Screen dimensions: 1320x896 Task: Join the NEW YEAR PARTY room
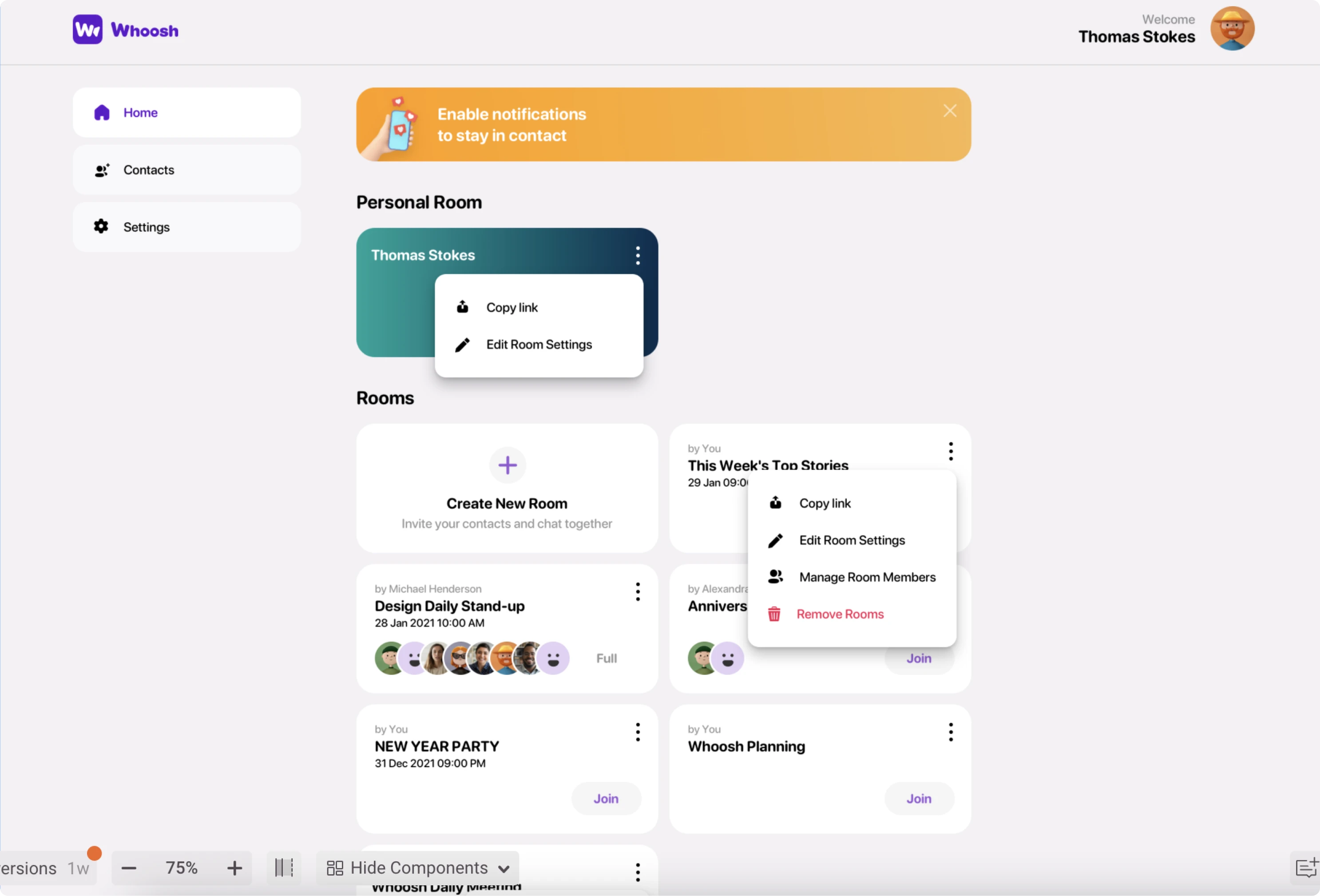tap(606, 799)
